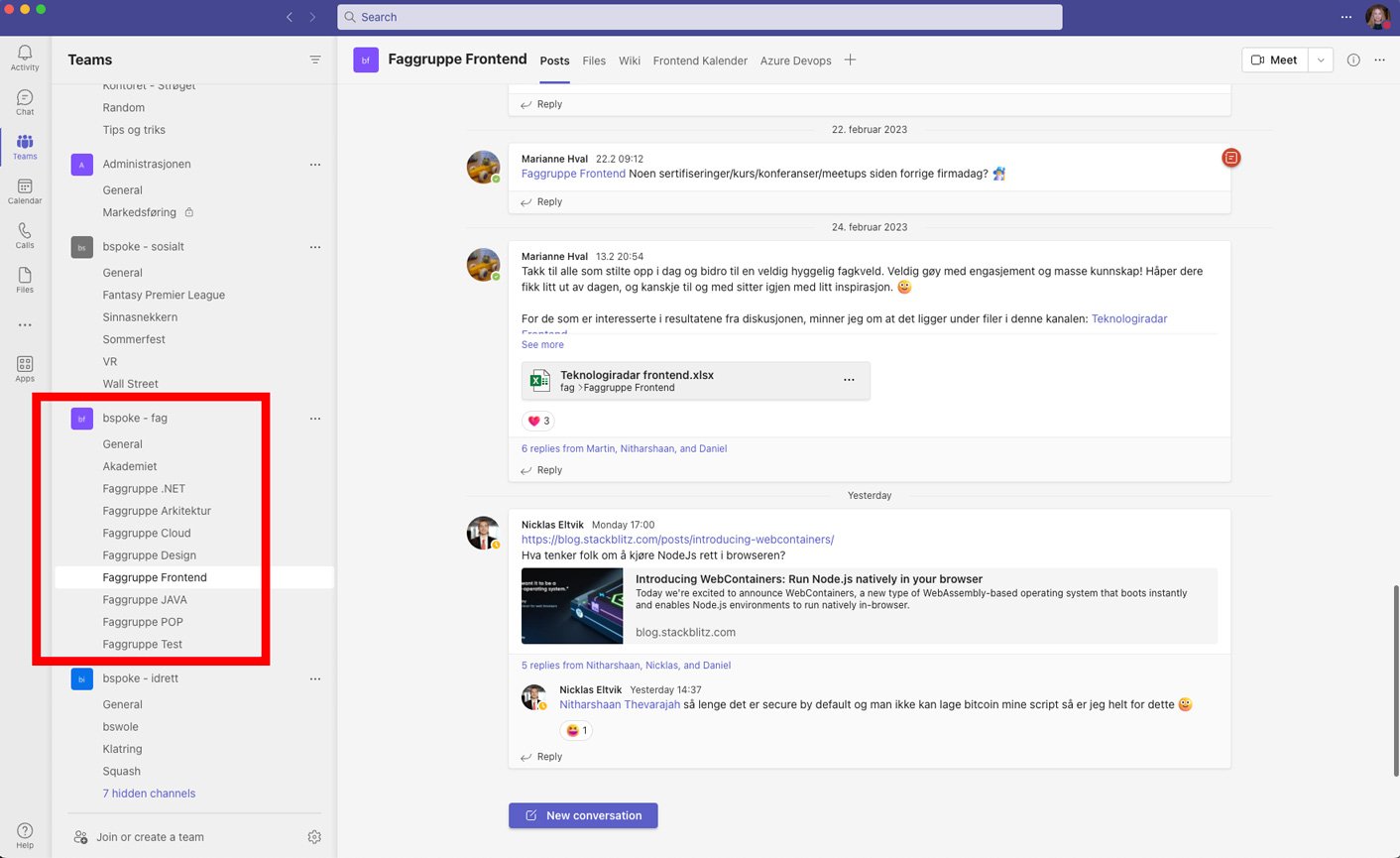This screenshot has width=1400, height=858.
Task: Open the Markedsføring private channel
Action: coord(140,213)
